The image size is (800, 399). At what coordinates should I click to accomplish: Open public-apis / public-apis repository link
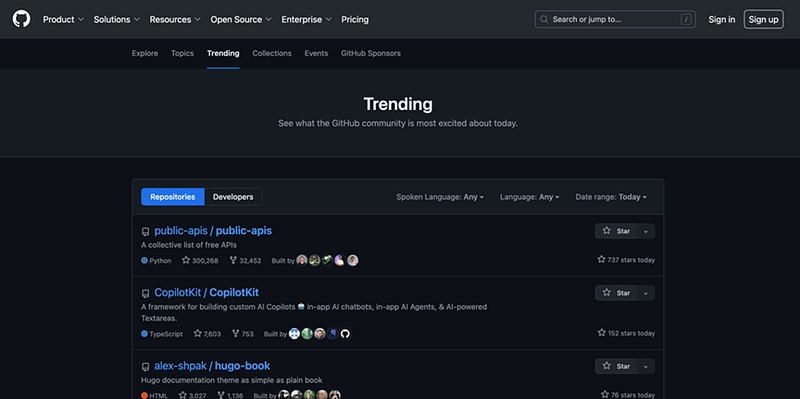(x=213, y=231)
